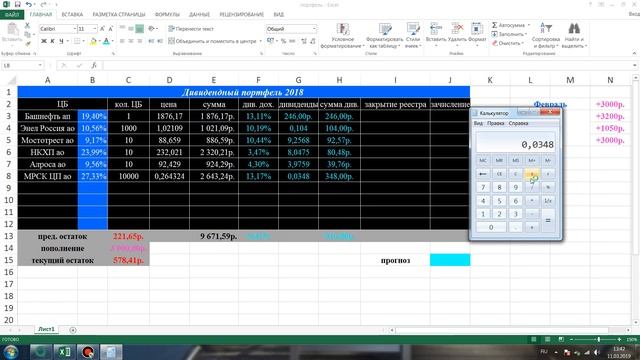This screenshot has height=360, width=640.
Task: Toggle Italic (К) formatting
Action: click(52, 41)
